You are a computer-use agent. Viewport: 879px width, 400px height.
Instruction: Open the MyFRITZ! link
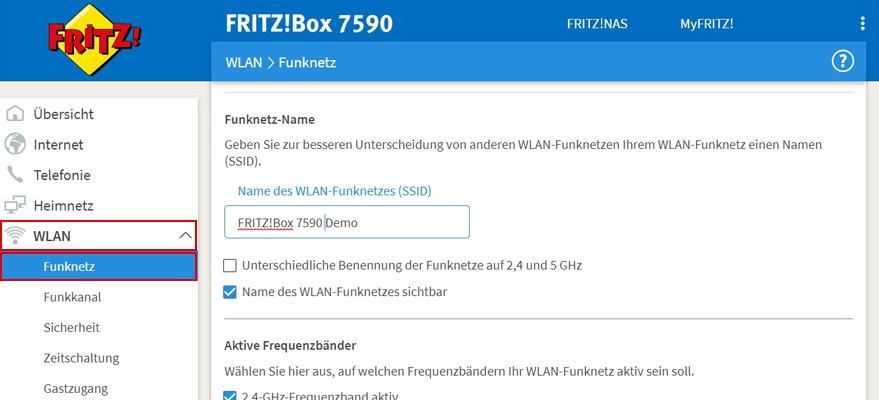point(706,23)
